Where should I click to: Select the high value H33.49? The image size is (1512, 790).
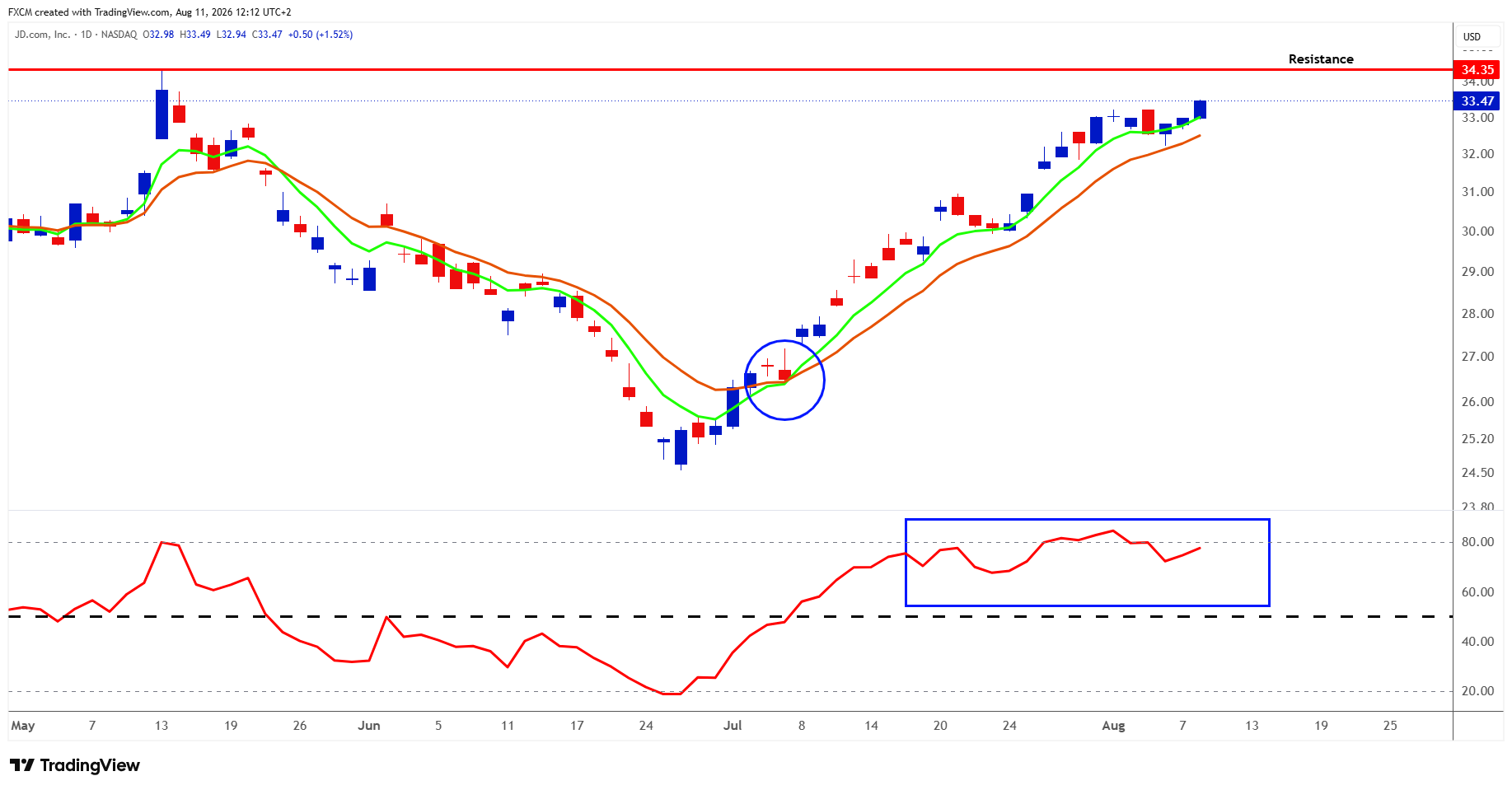click(x=195, y=35)
